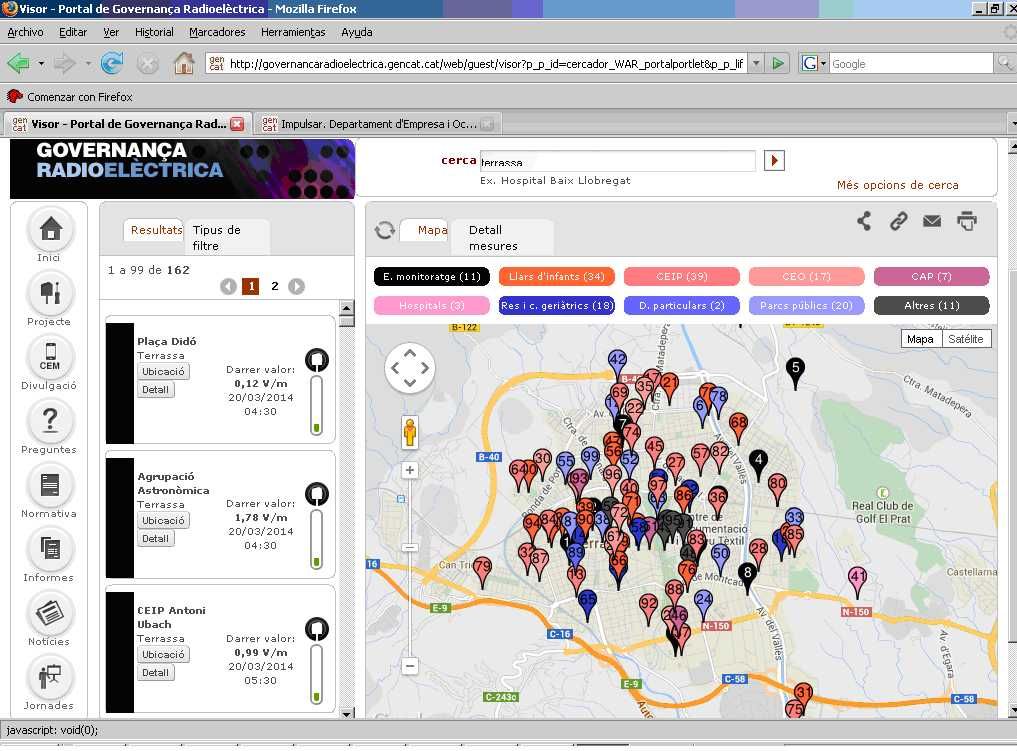Viewport: 1017px width, 751px height.
Task: Click the email envelope icon above the map
Action: 932,221
